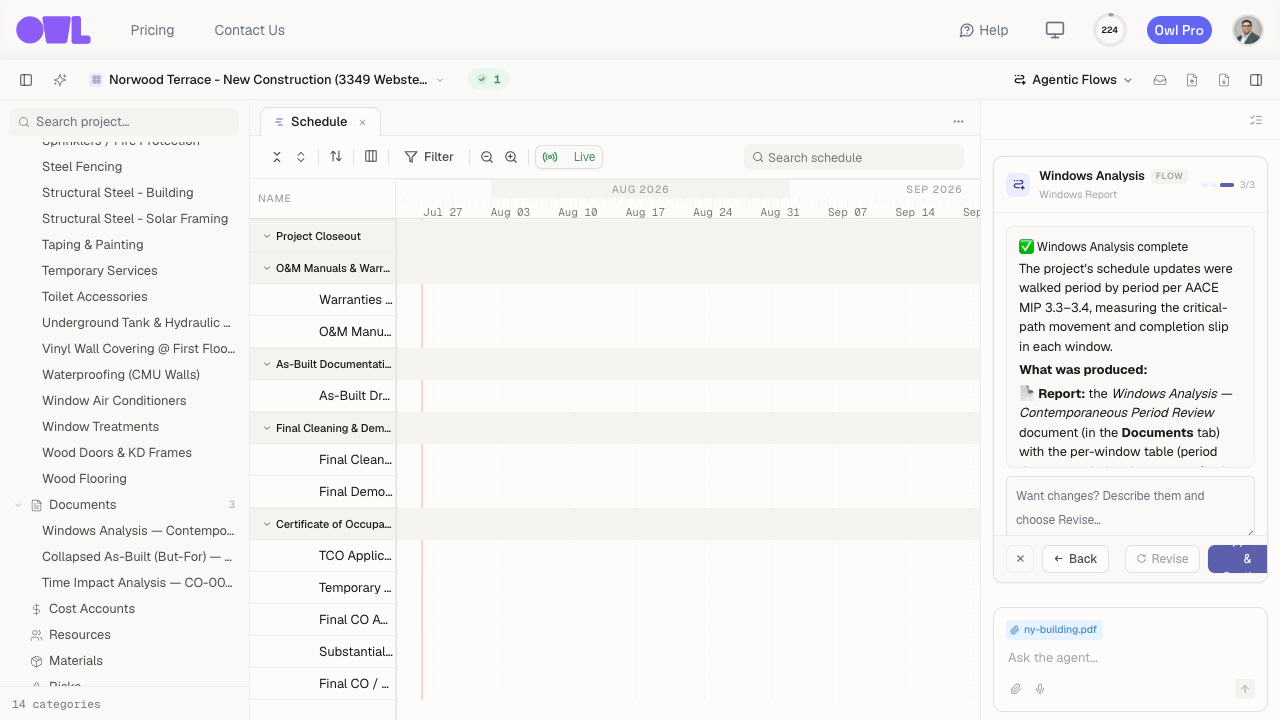Collapse the O&M Manuals & Warranties group
The height and width of the screenshot is (720, 1280).
(x=267, y=268)
